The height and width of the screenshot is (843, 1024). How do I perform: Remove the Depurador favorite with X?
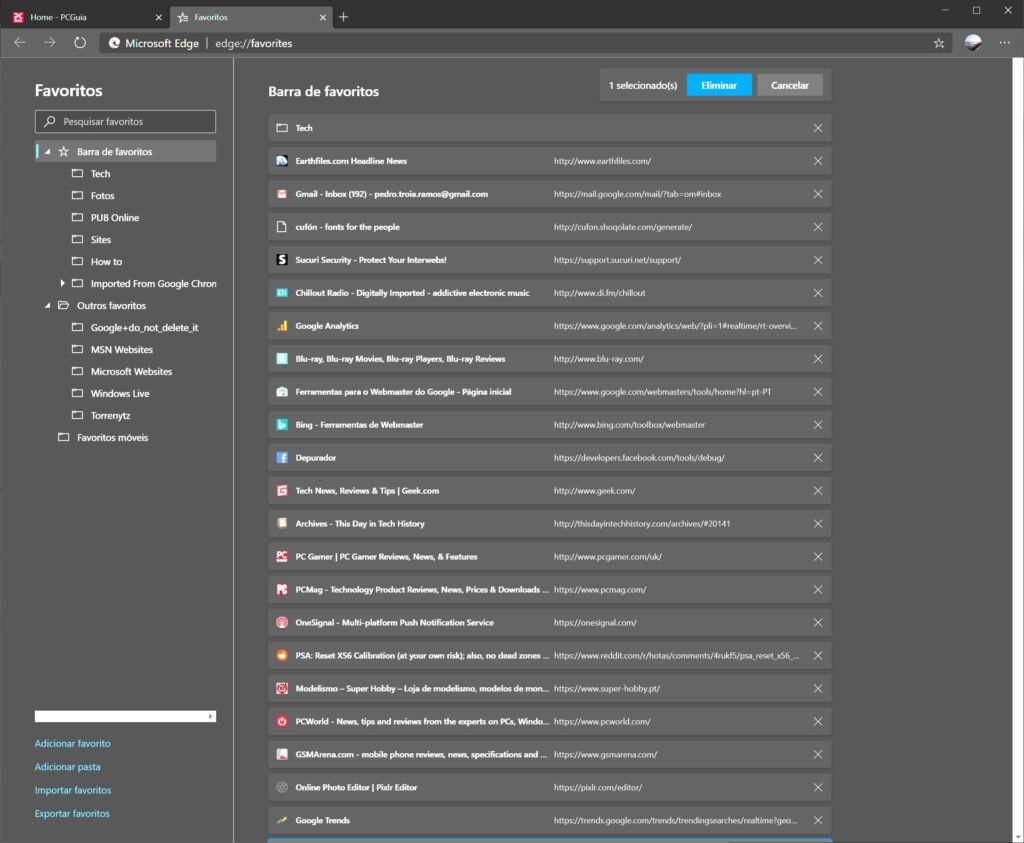click(x=818, y=458)
